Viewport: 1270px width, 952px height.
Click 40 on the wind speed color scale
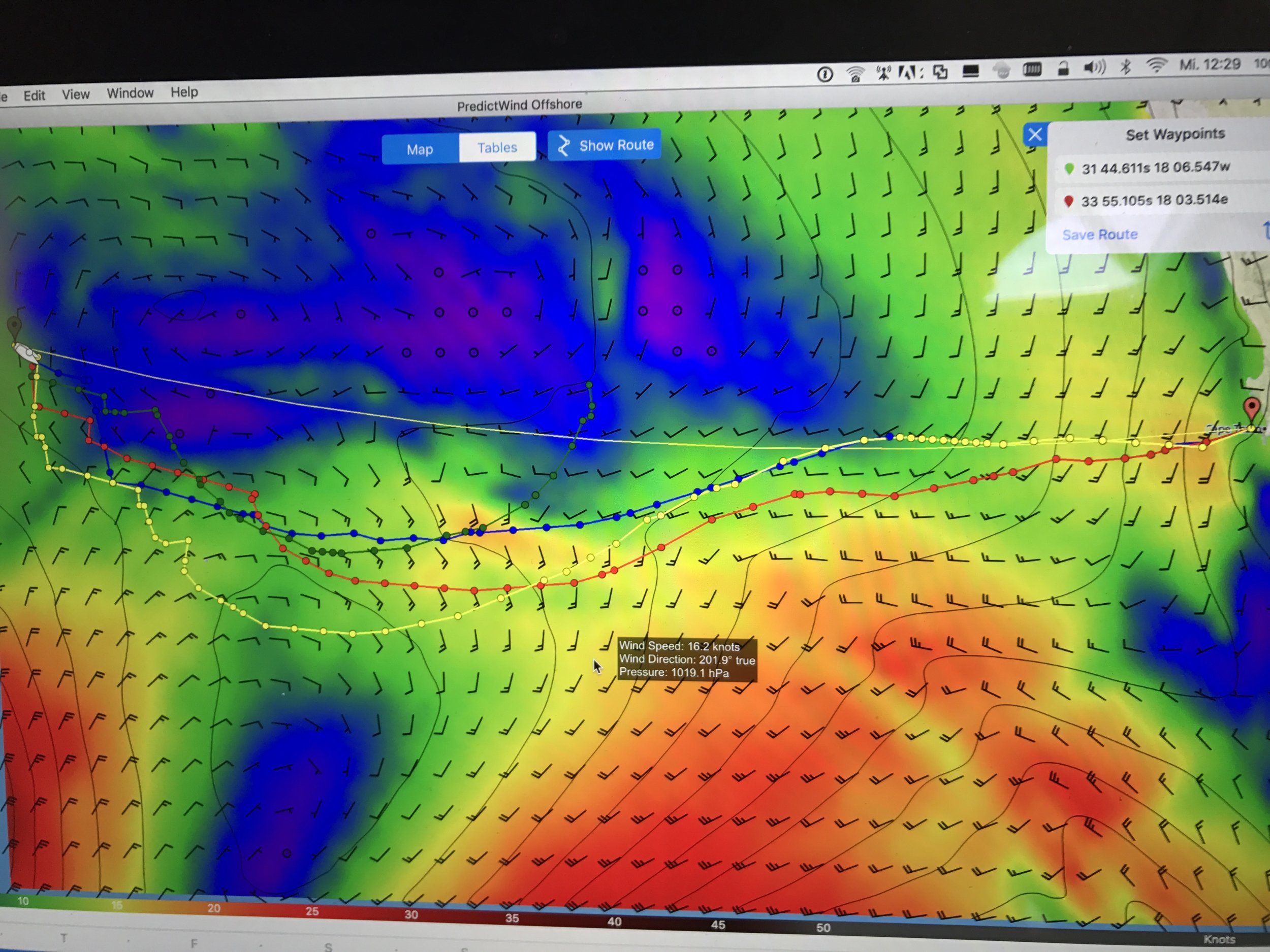point(614,921)
